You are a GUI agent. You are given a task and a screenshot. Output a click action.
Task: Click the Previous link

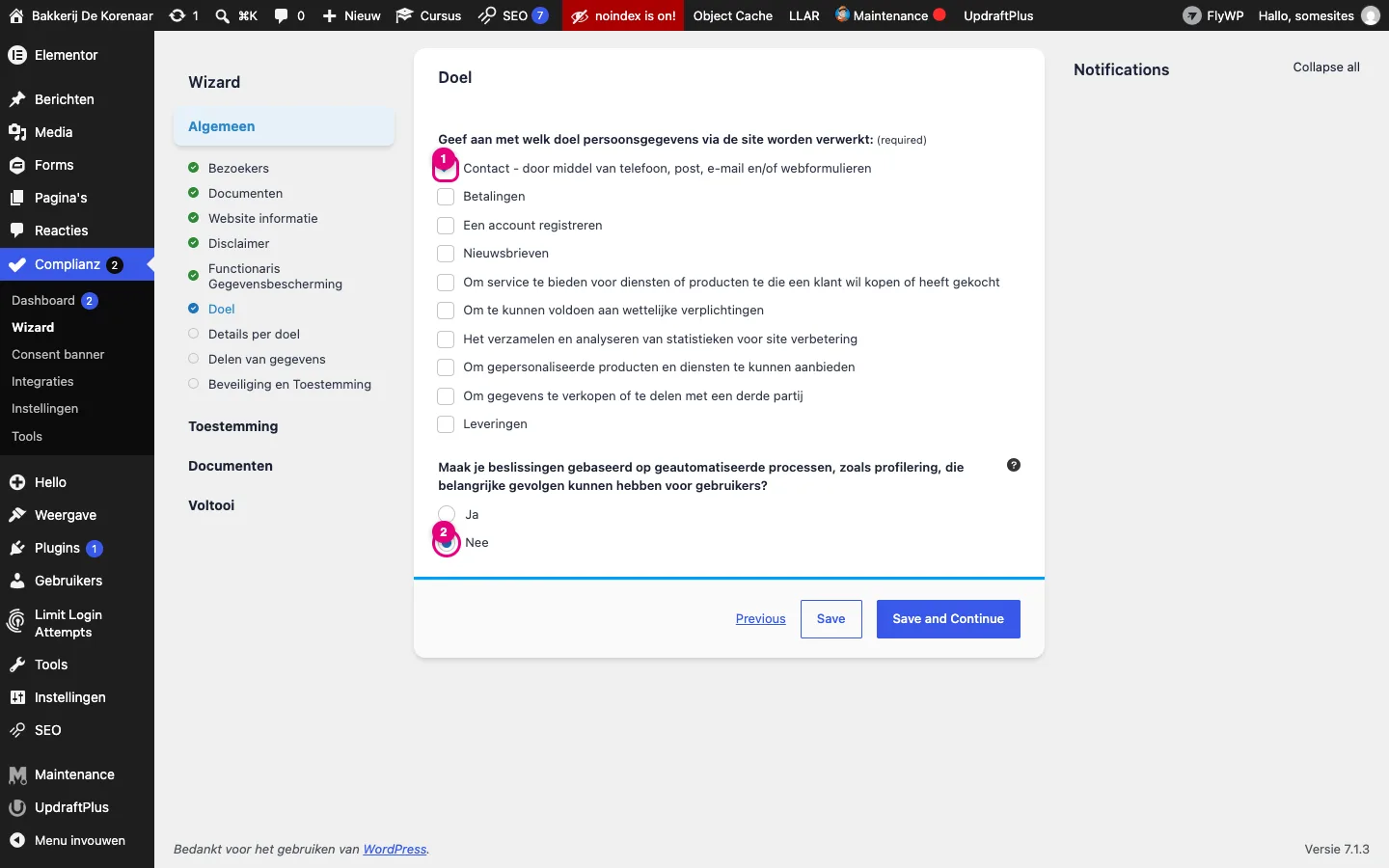(760, 619)
